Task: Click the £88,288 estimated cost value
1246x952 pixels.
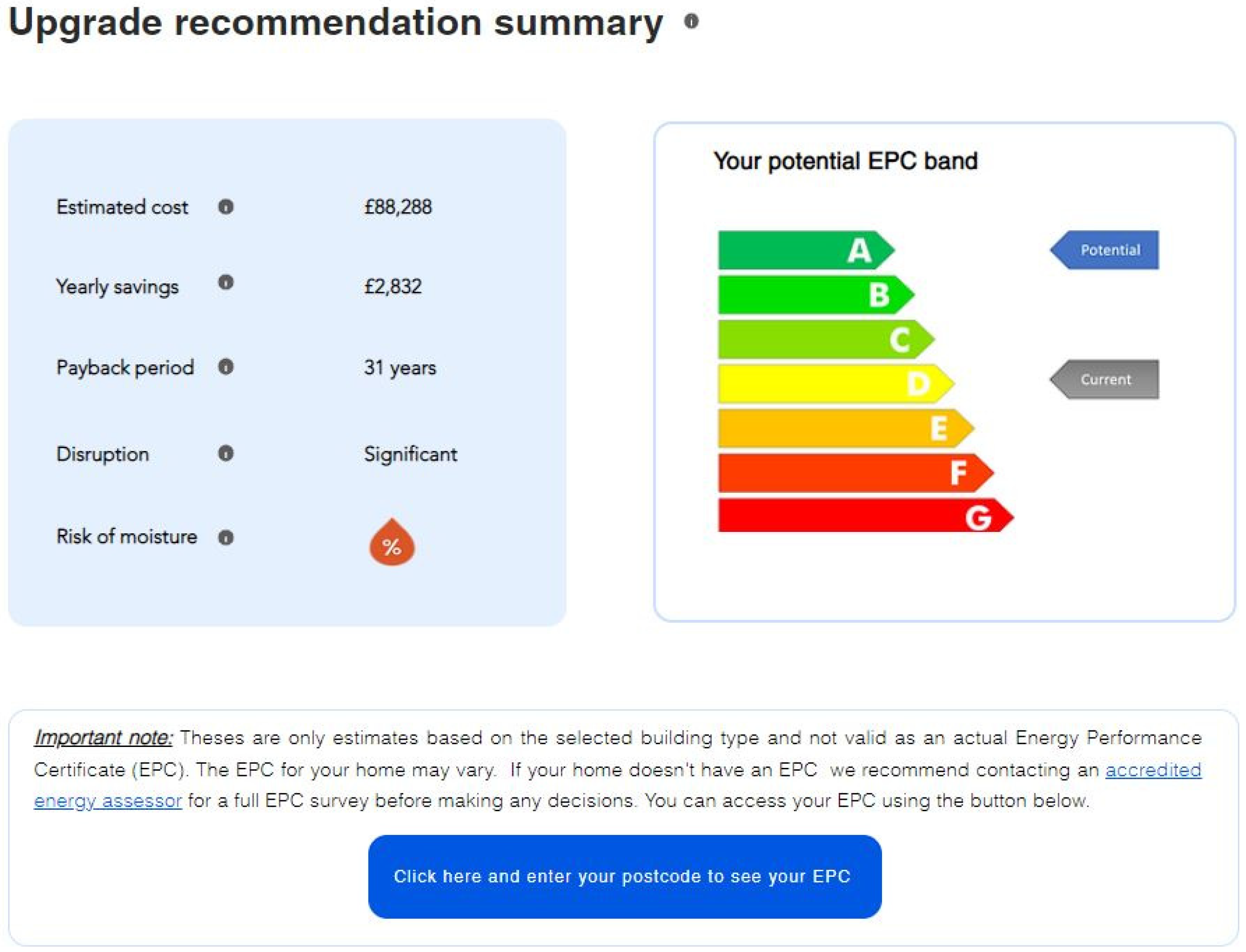Action: pyautogui.click(x=398, y=207)
